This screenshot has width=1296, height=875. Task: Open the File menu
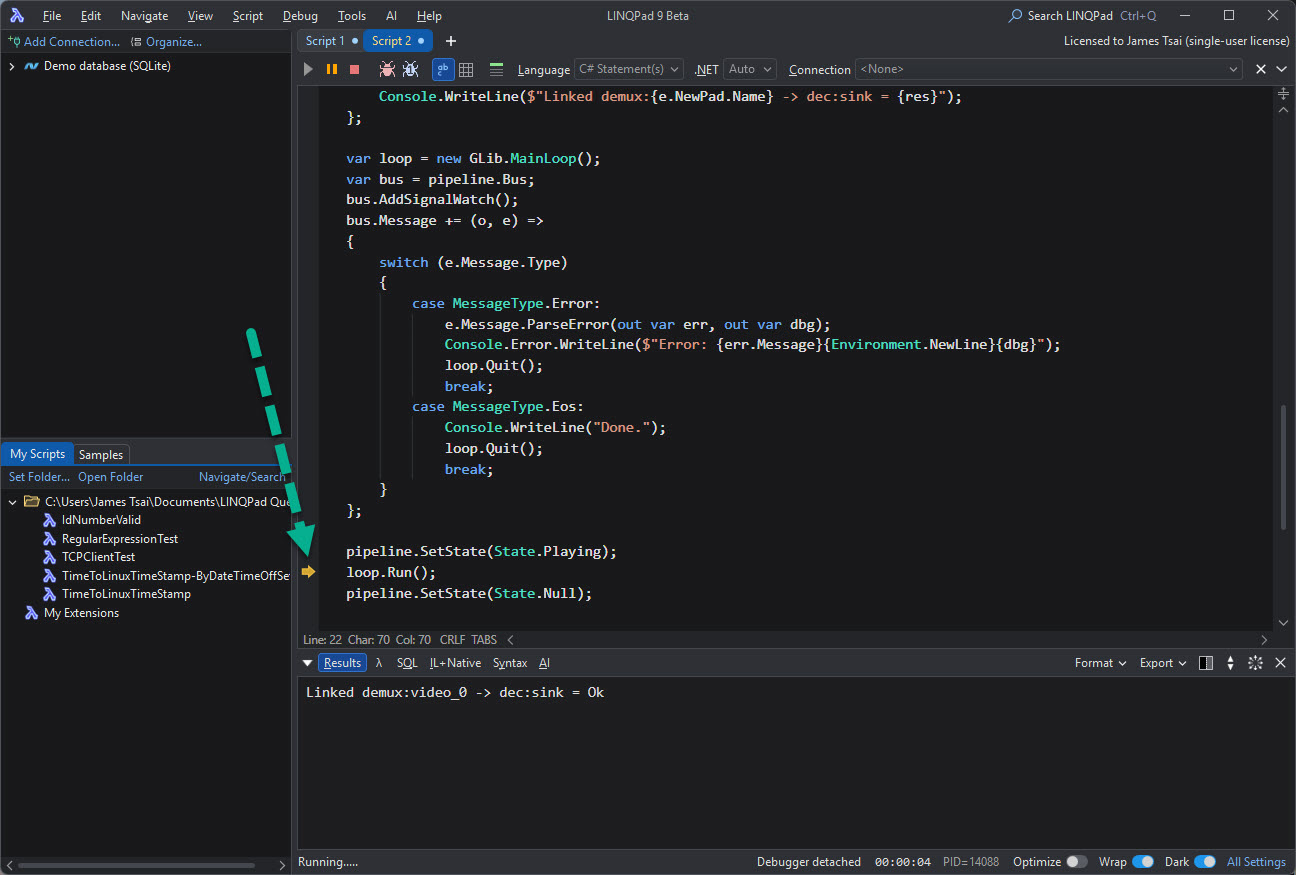click(52, 16)
